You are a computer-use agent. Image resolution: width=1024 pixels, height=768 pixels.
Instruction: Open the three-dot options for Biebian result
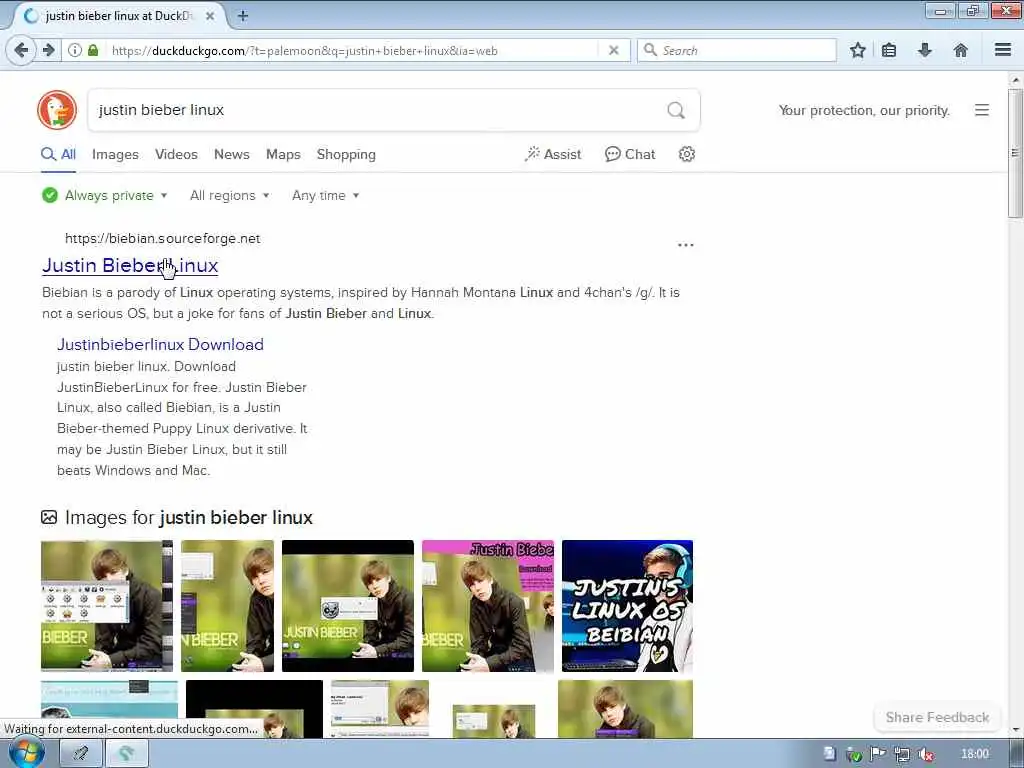pos(686,245)
